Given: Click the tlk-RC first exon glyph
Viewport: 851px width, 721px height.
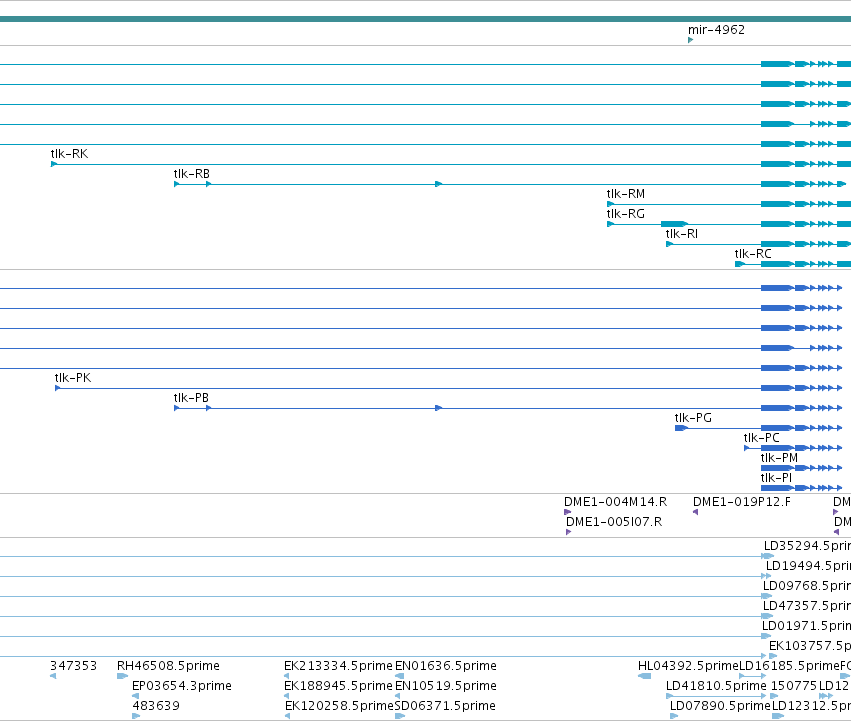Looking at the screenshot, I should coord(740,264).
